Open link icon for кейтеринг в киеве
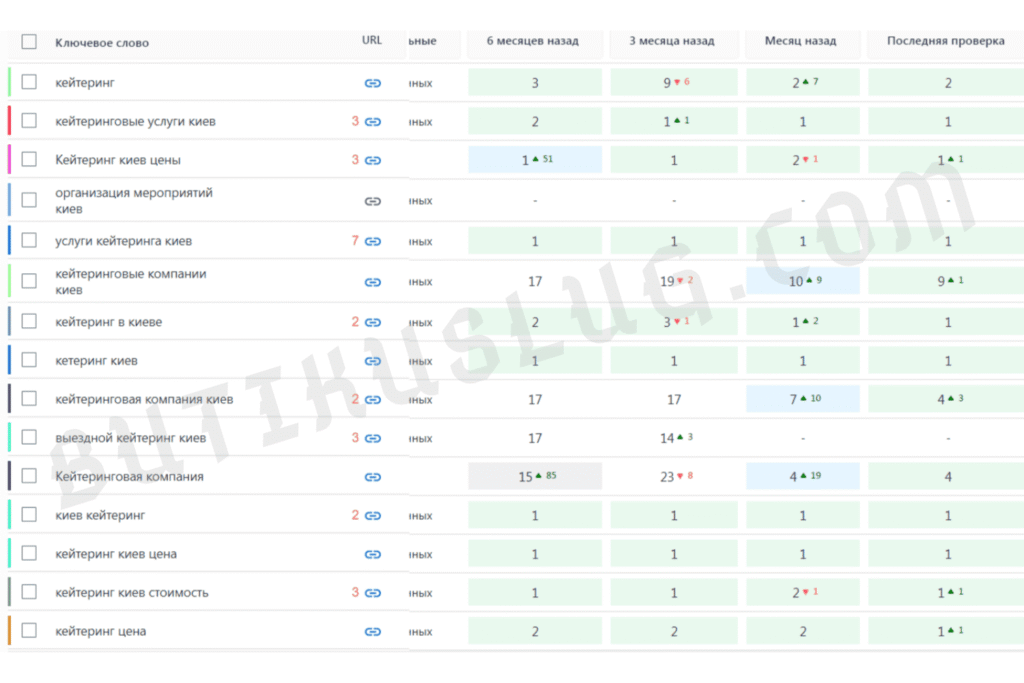1024x683 pixels. click(373, 322)
